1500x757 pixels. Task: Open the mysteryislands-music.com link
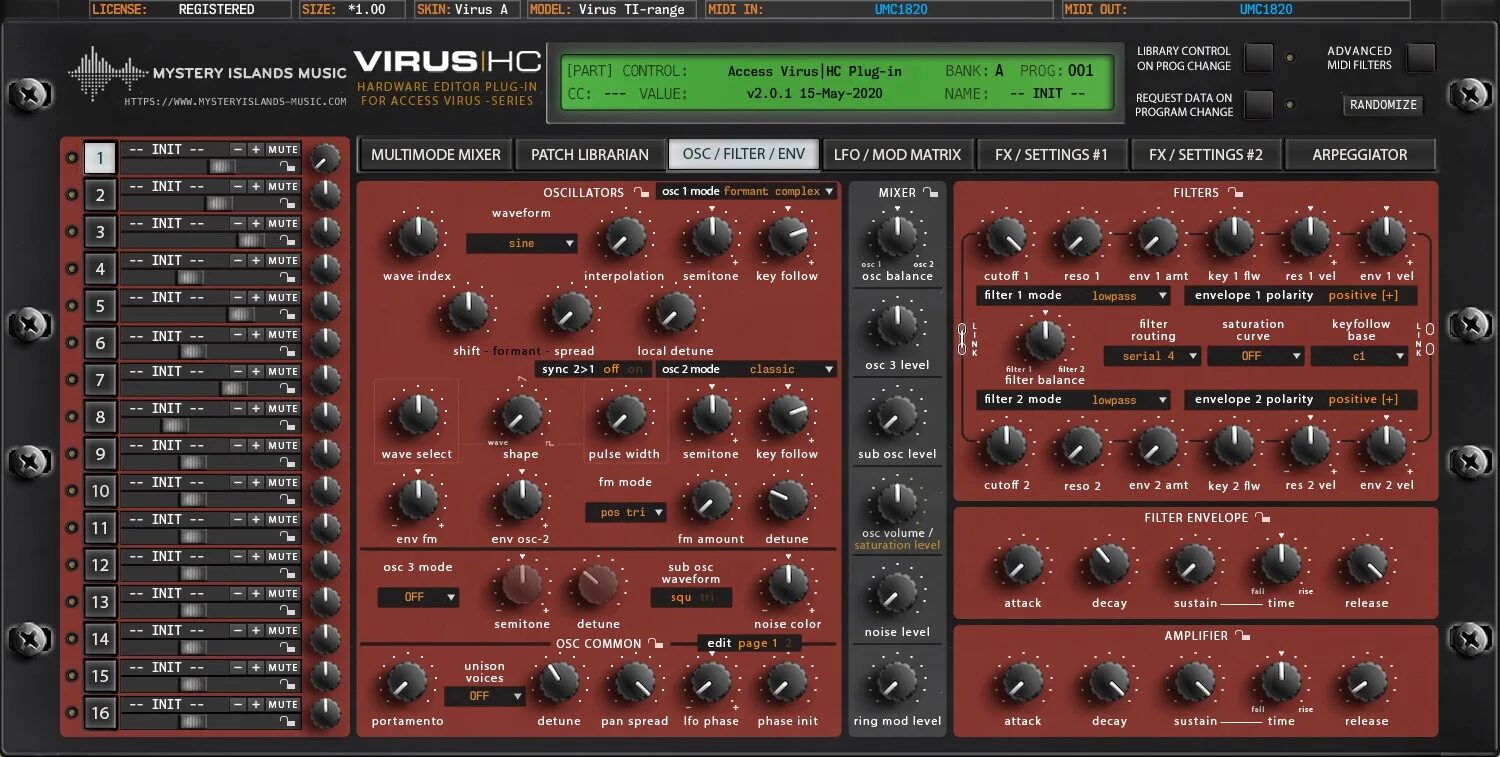click(x=235, y=101)
